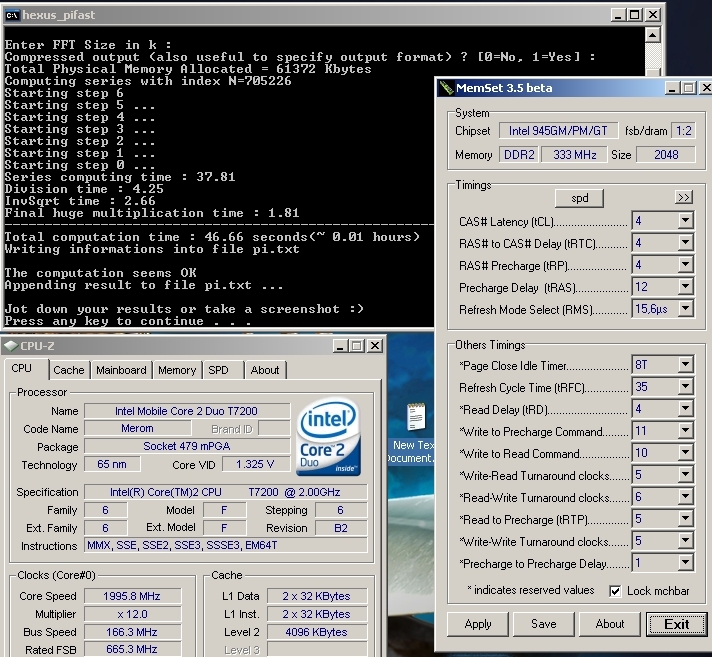The height and width of the screenshot is (657, 712).
Task: Click the memory frequency 333 MHz field
Action: click(574, 155)
